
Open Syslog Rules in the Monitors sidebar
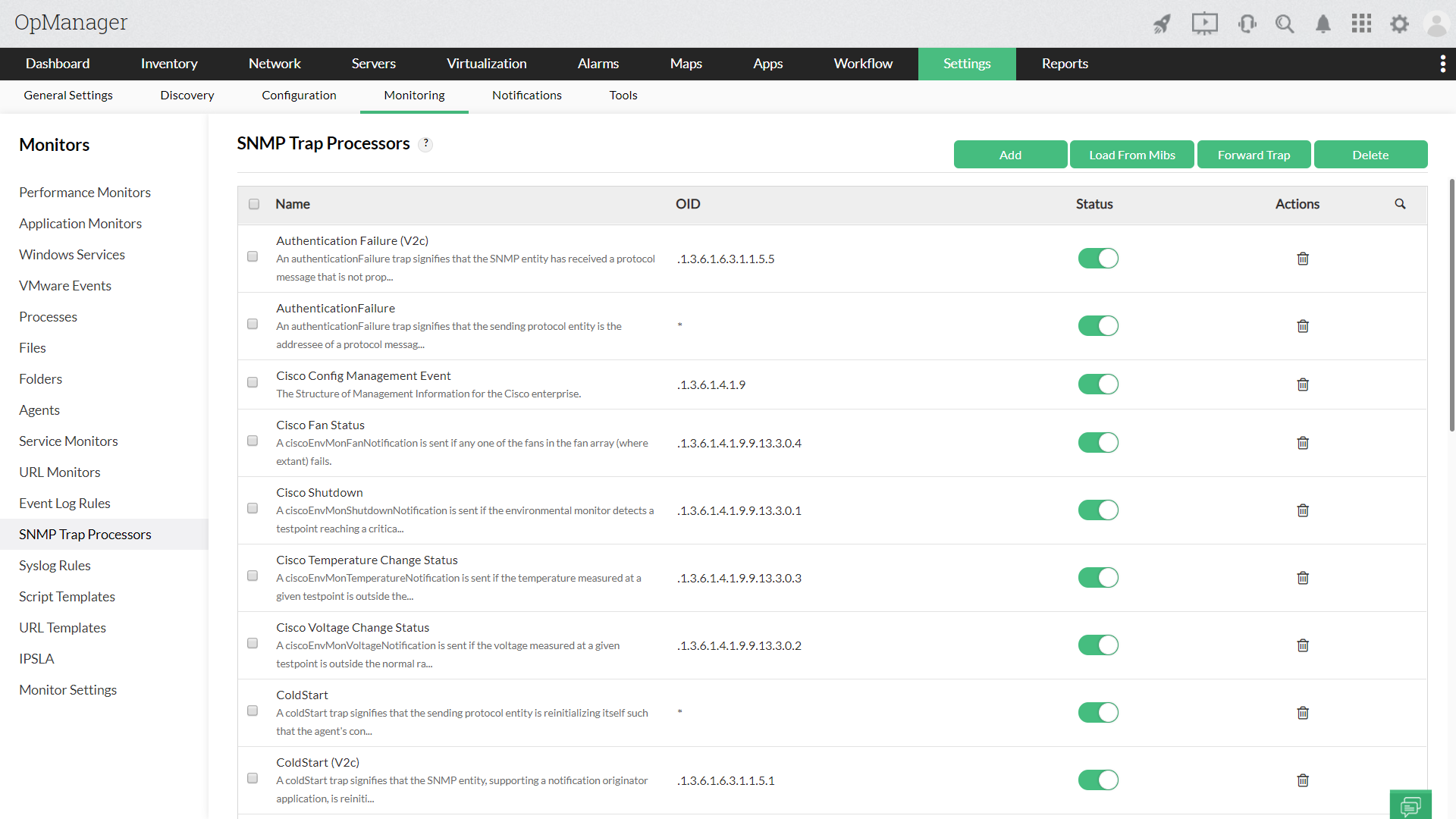click(55, 566)
